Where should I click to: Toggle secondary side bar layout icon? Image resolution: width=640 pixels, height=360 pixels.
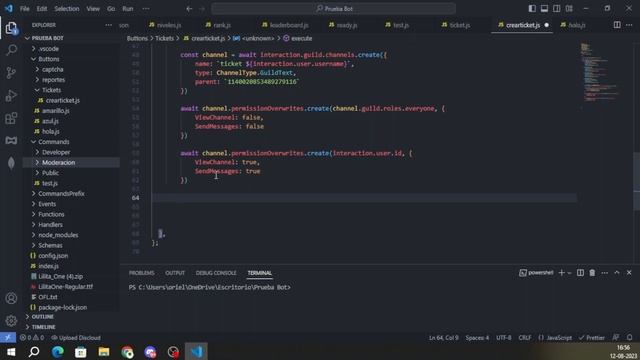(556, 9)
